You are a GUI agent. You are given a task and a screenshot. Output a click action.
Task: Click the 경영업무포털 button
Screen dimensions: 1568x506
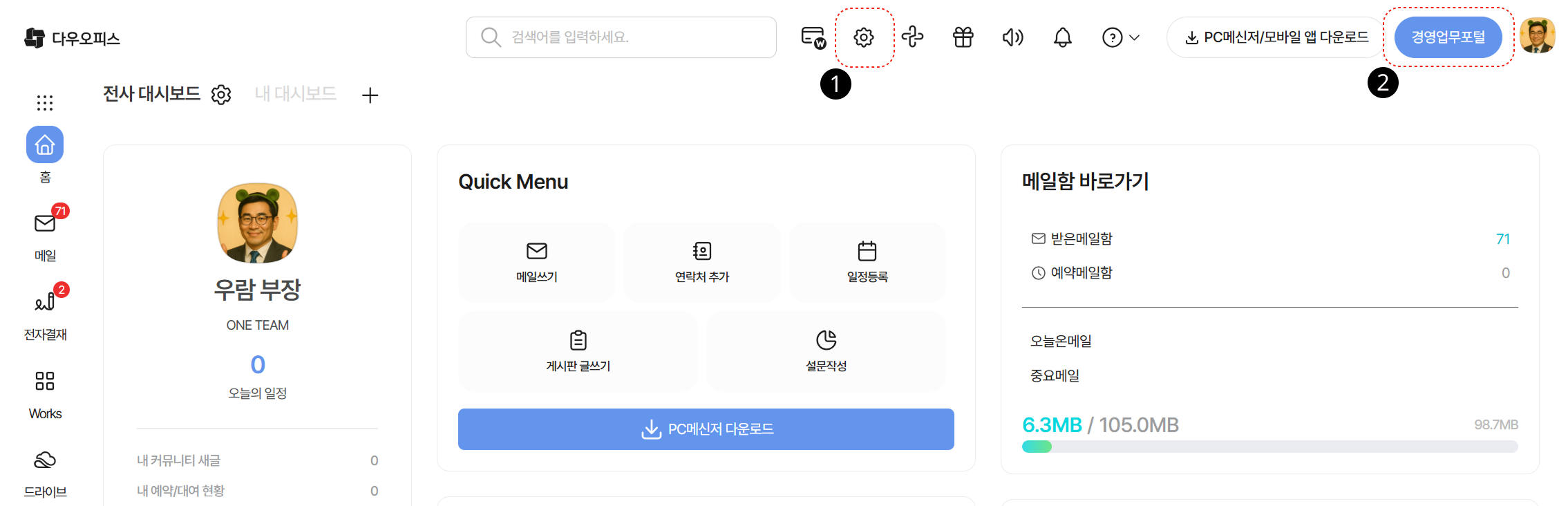coord(1448,37)
